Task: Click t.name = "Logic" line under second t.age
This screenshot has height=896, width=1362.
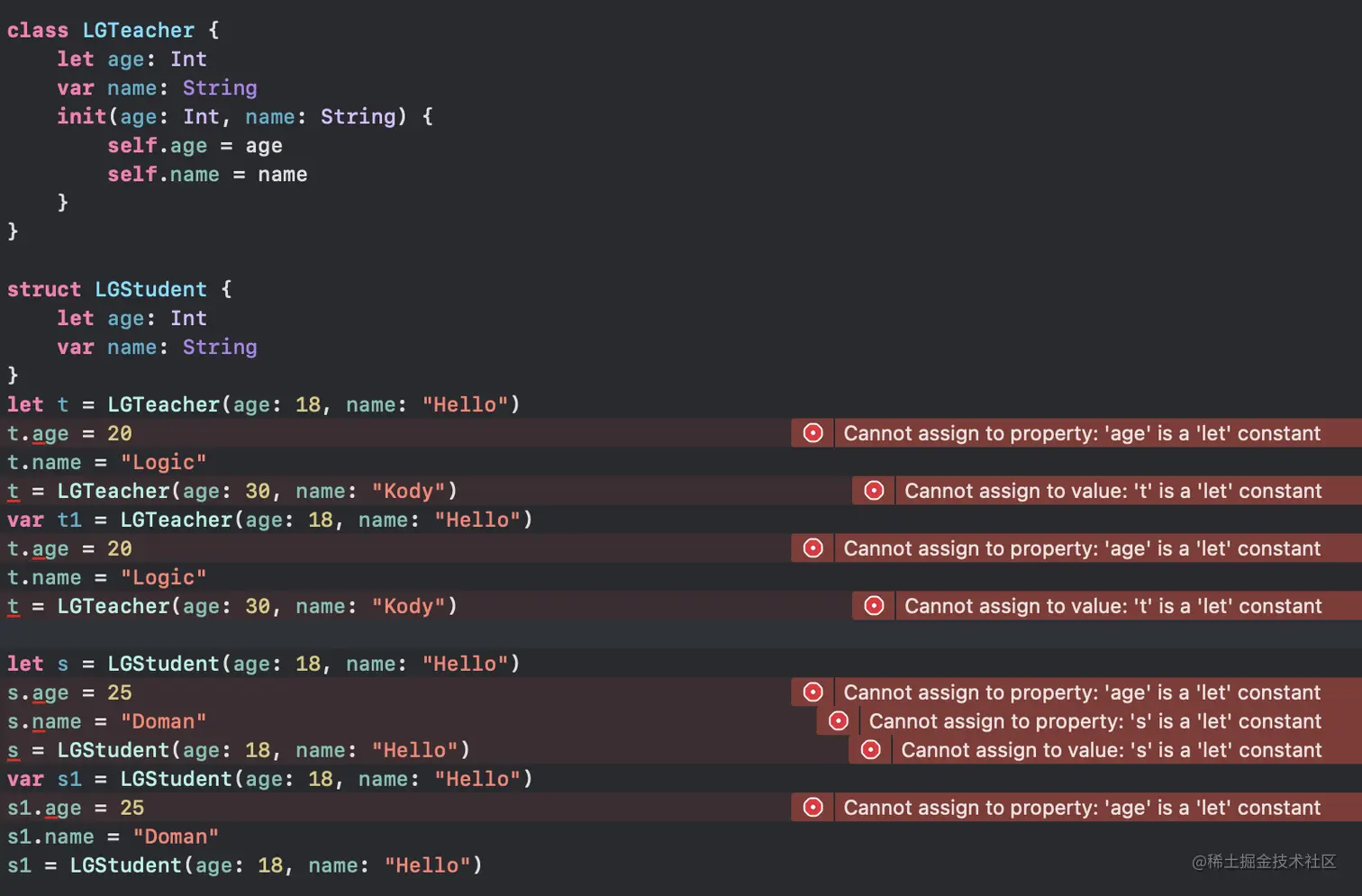Action: click(x=106, y=577)
